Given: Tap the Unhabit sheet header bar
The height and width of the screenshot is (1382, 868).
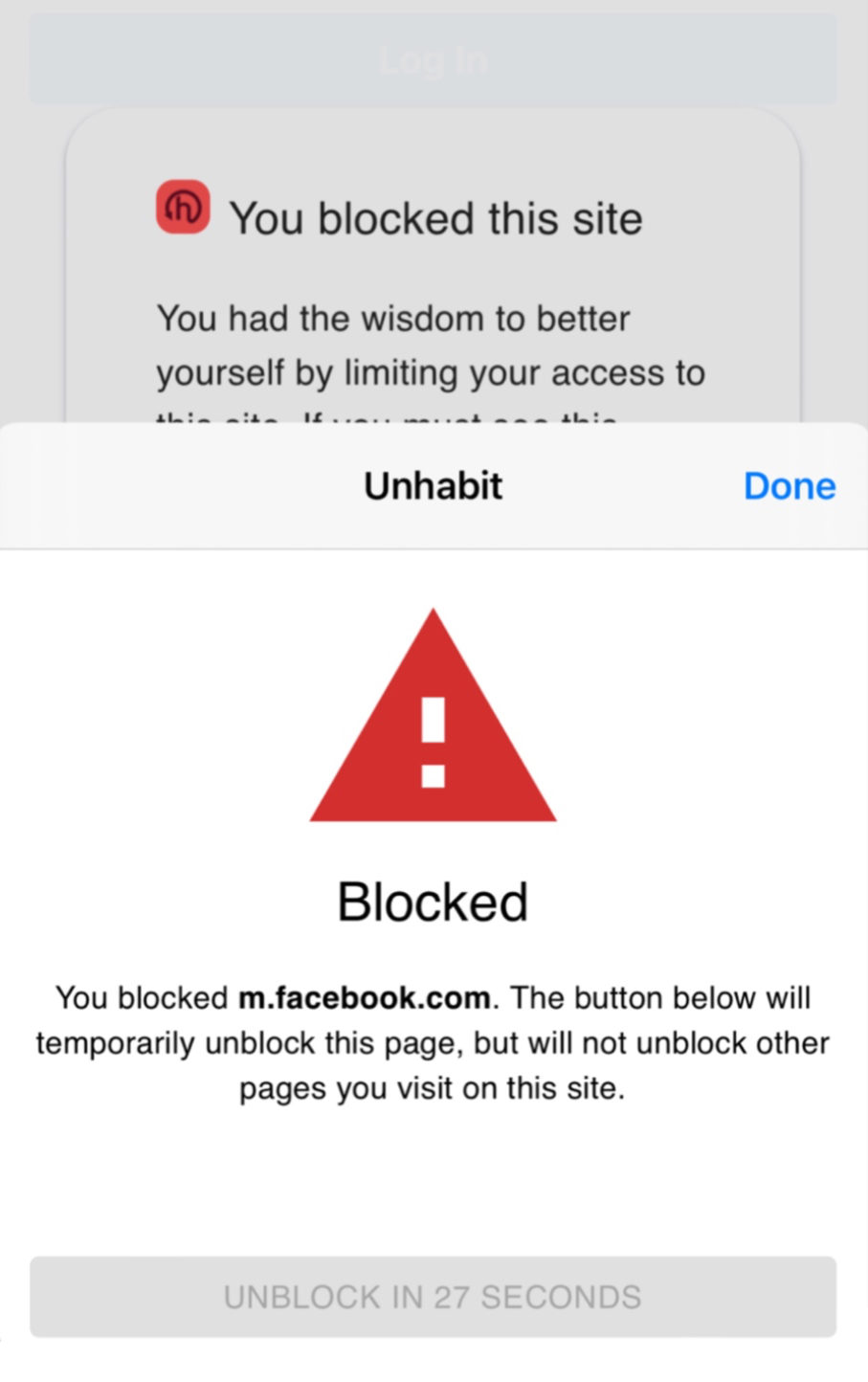Looking at the screenshot, I should pos(434,485).
